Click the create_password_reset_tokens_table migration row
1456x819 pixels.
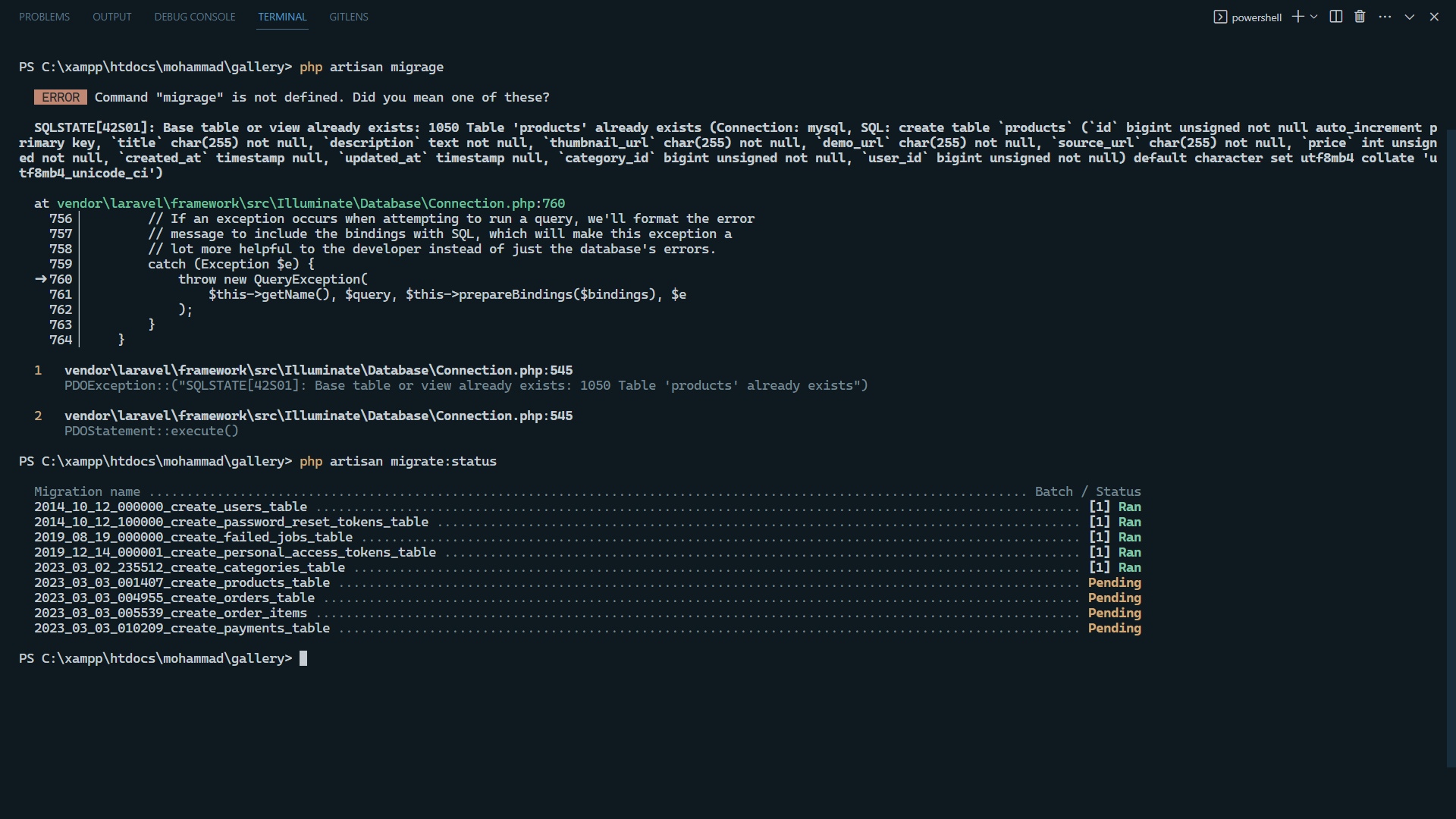click(x=588, y=522)
